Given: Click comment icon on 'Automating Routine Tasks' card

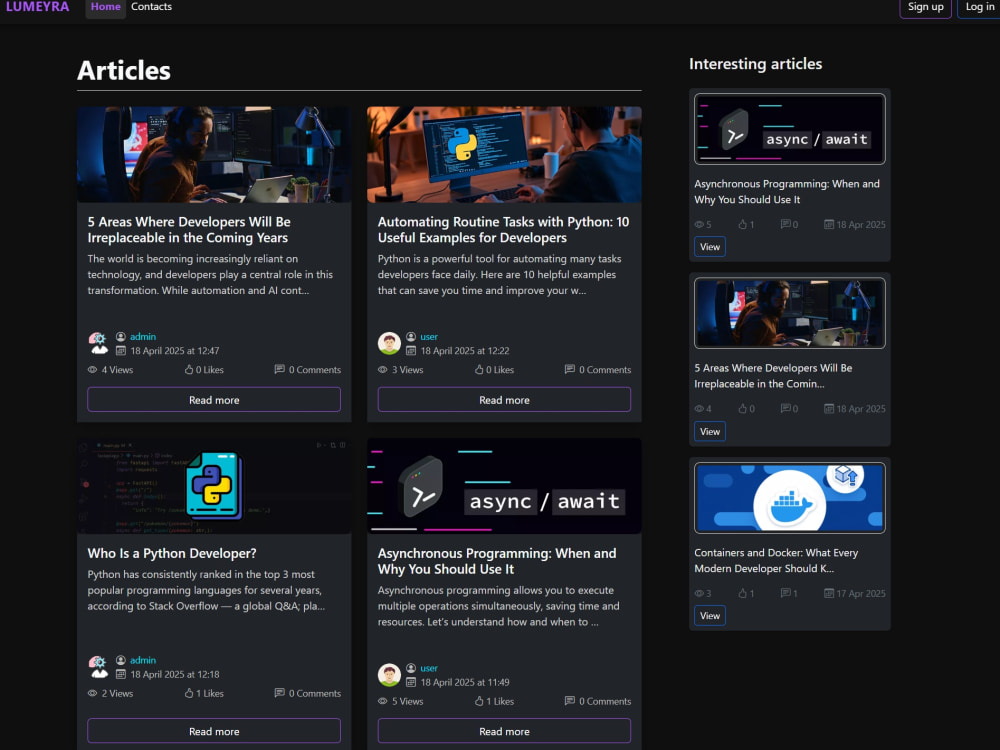Looking at the screenshot, I should [x=570, y=369].
